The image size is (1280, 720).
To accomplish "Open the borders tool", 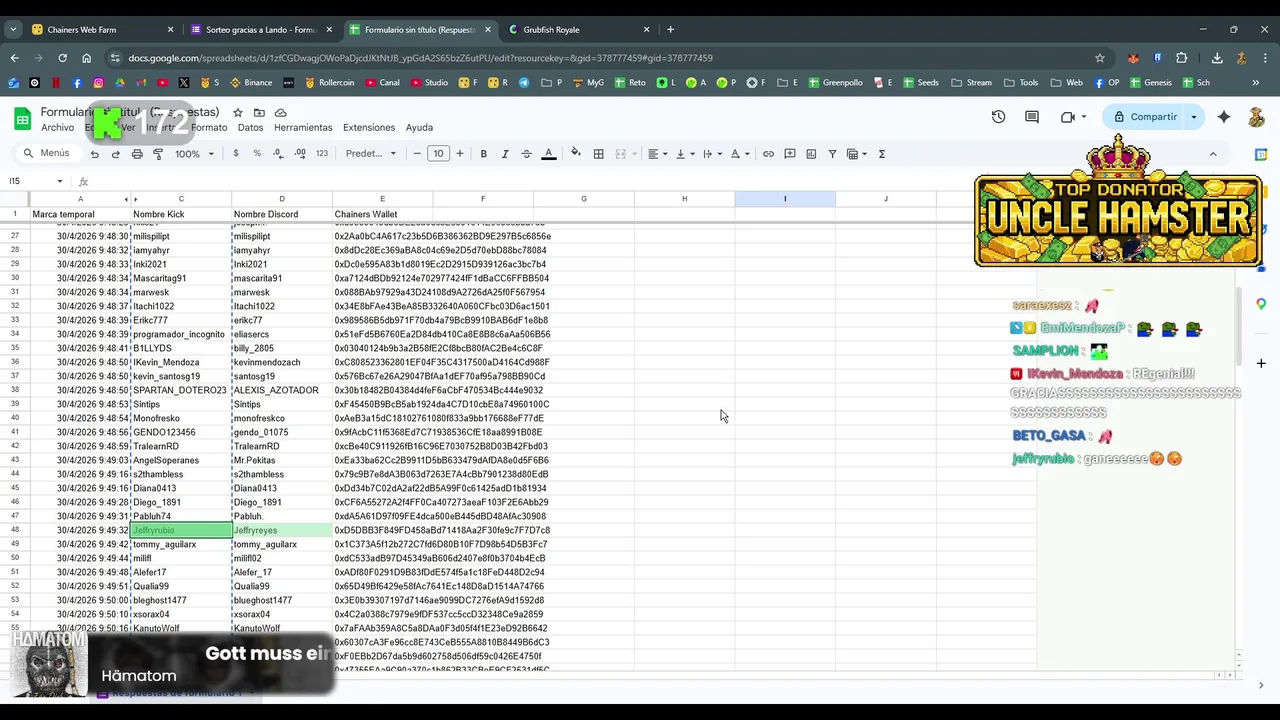I will [x=598, y=154].
